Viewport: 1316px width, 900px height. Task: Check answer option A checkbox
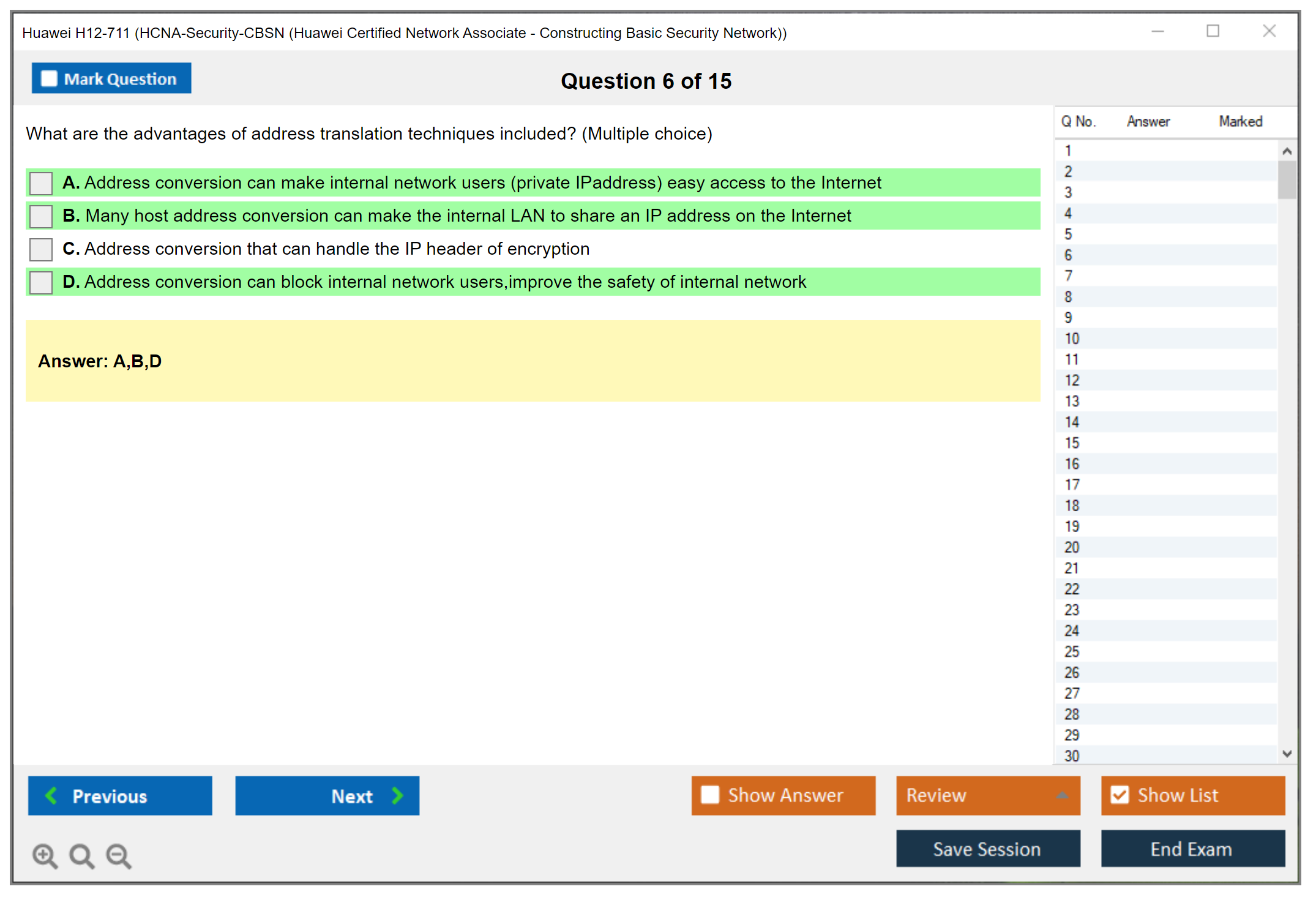pyautogui.click(x=41, y=183)
